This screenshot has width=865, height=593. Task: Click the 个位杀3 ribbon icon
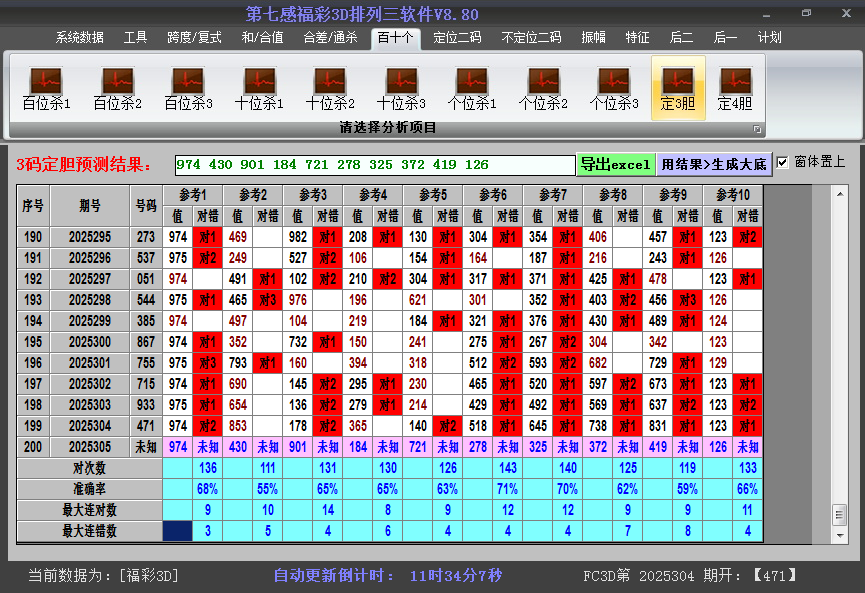click(614, 88)
